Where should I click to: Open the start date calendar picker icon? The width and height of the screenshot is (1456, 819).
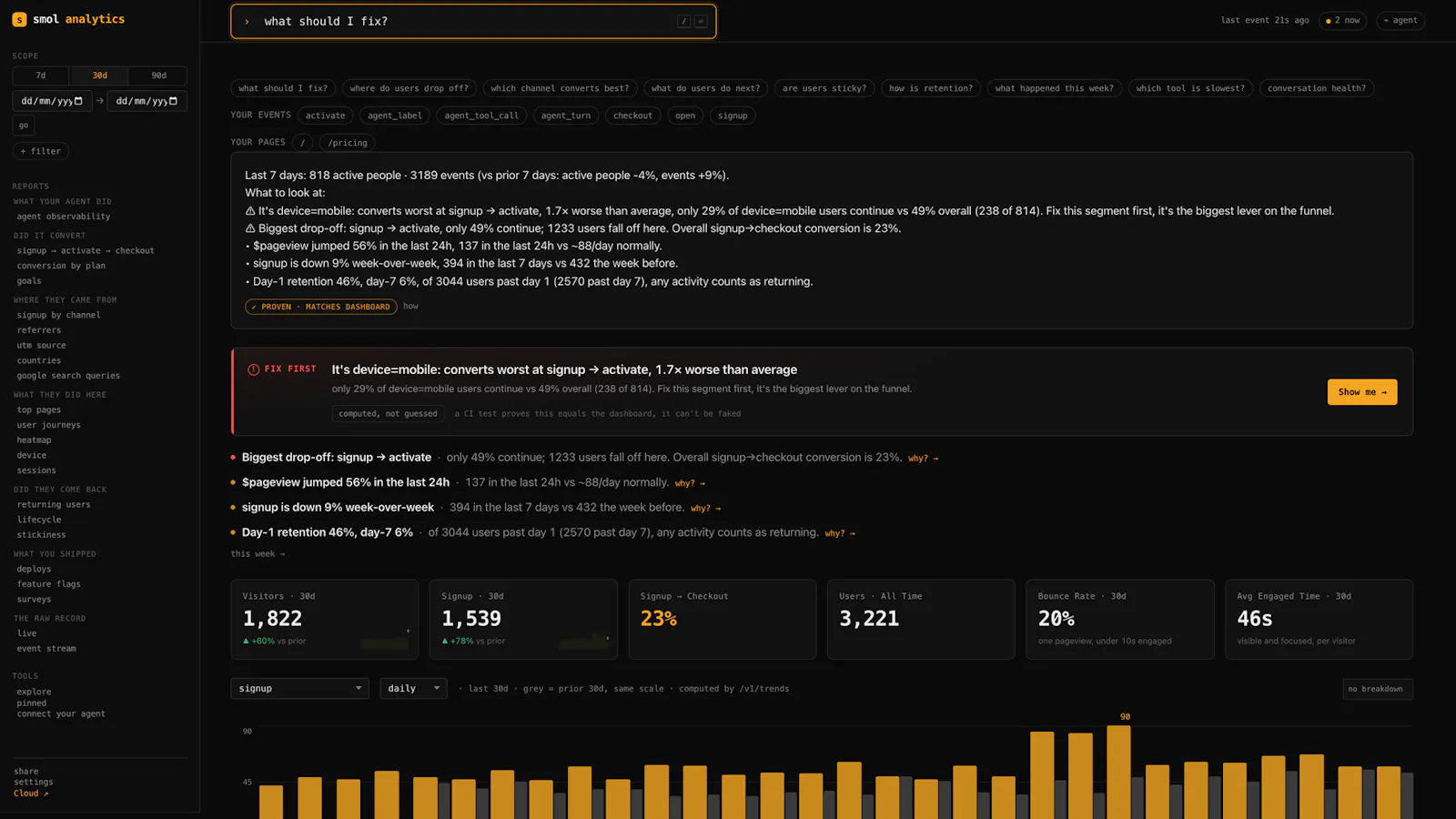[x=78, y=101]
